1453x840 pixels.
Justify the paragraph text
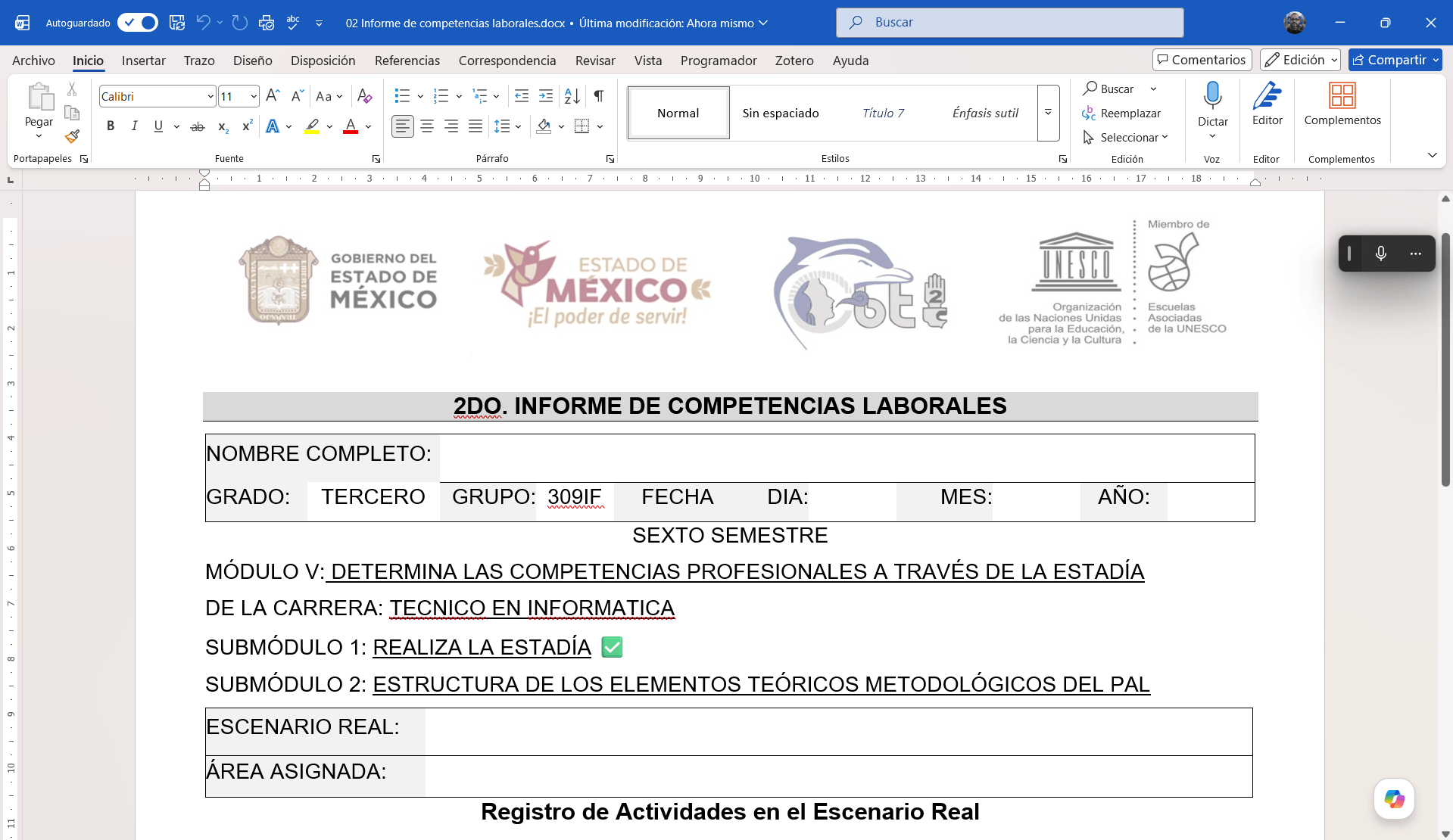click(475, 126)
